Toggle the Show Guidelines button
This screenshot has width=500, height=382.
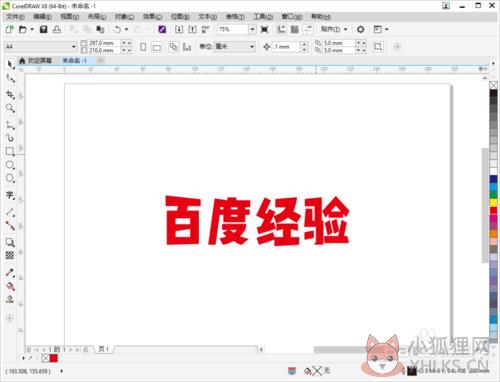[308, 29]
